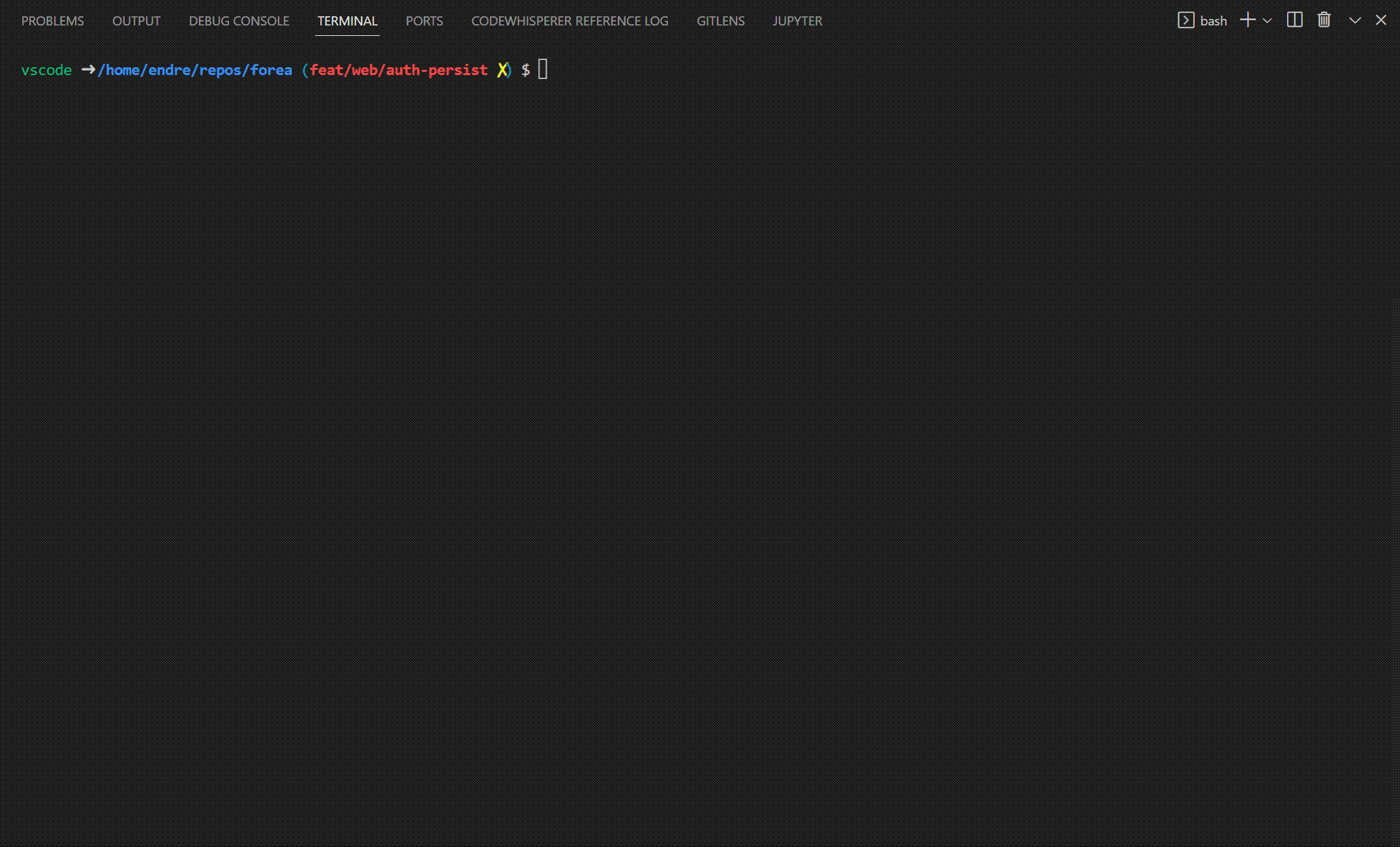Switch to the Ports tab

click(424, 21)
